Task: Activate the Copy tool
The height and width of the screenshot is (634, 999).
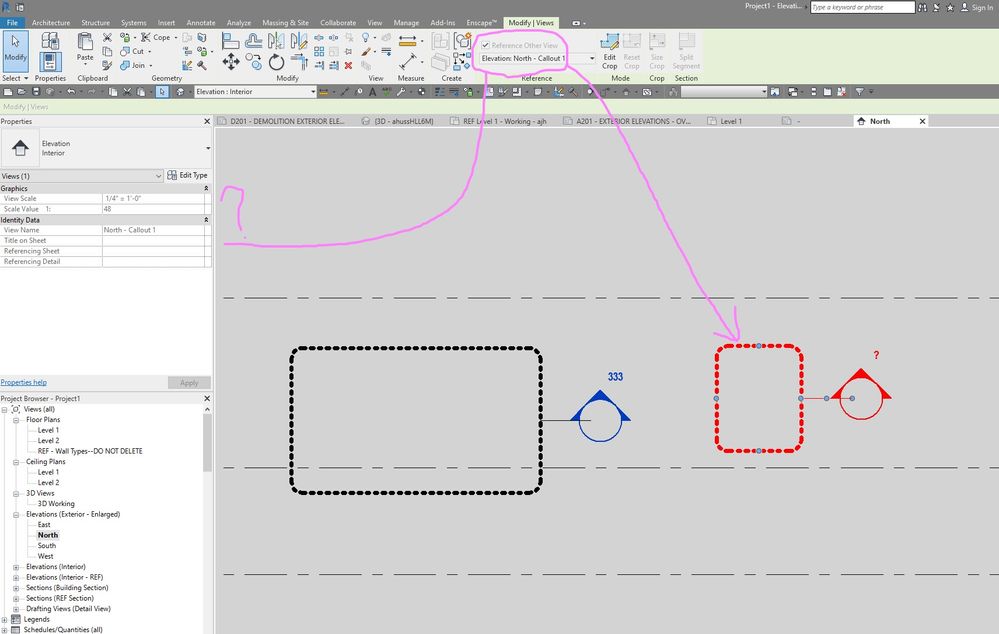Action: tap(254, 62)
